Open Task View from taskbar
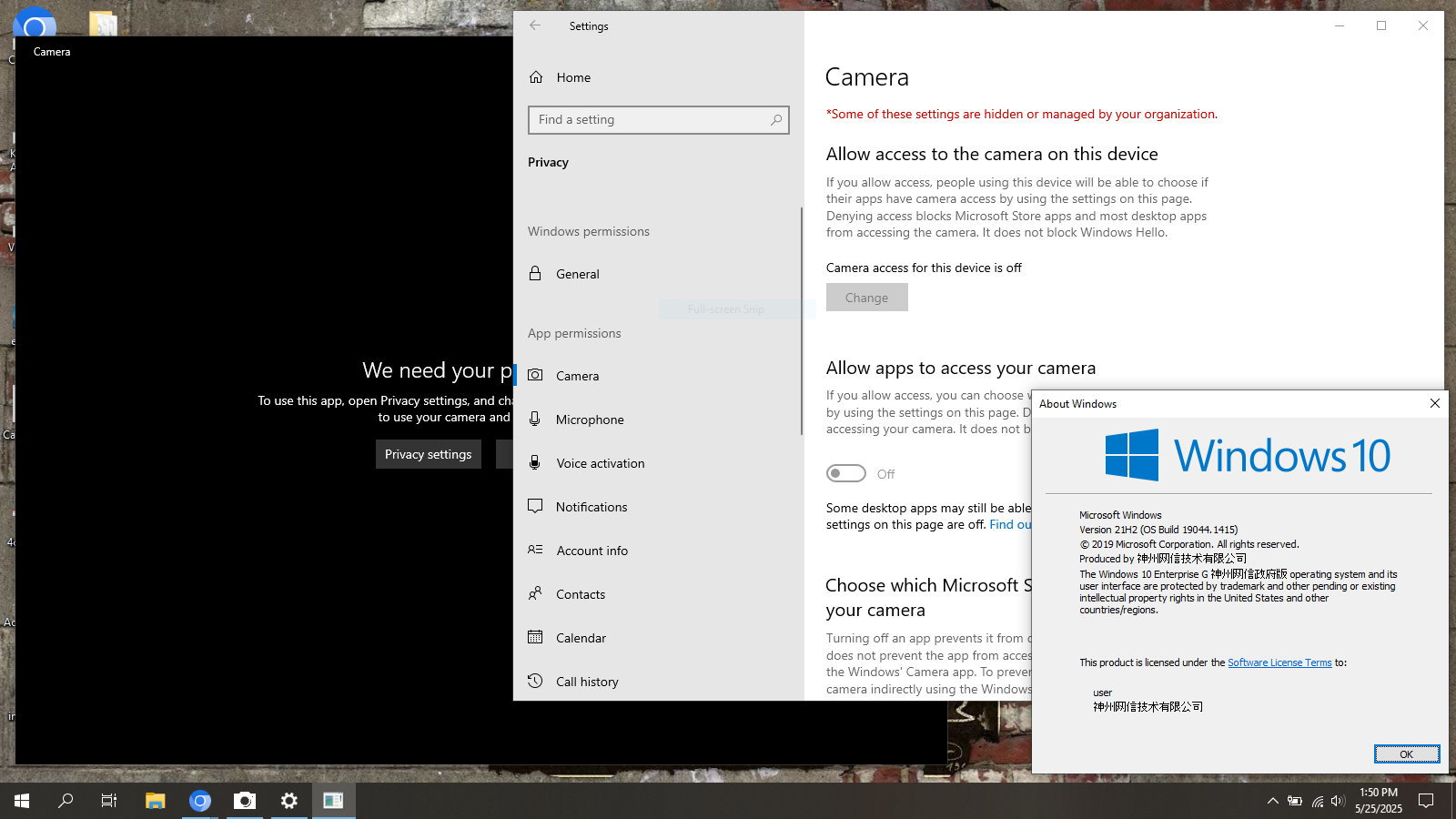Image resolution: width=1456 pixels, height=819 pixels. [x=109, y=801]
